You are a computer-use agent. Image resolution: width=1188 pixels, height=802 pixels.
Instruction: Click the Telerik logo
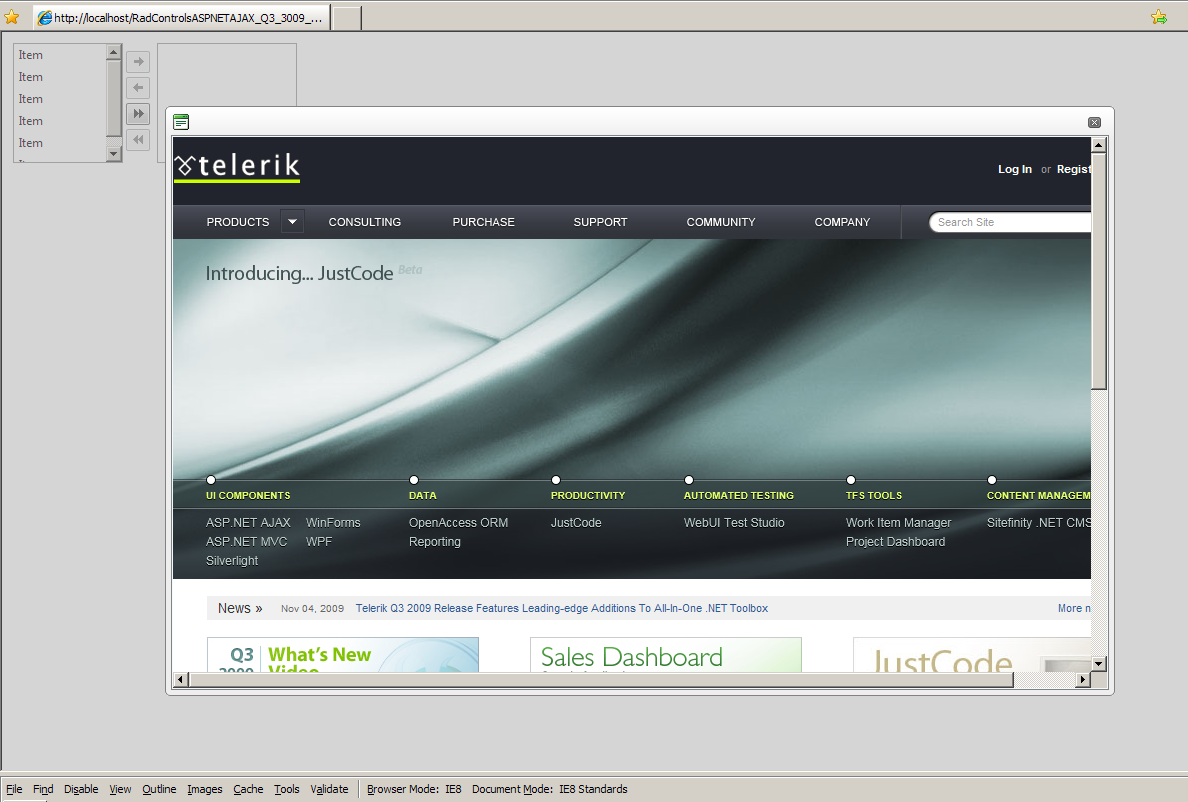click(237, 167)
